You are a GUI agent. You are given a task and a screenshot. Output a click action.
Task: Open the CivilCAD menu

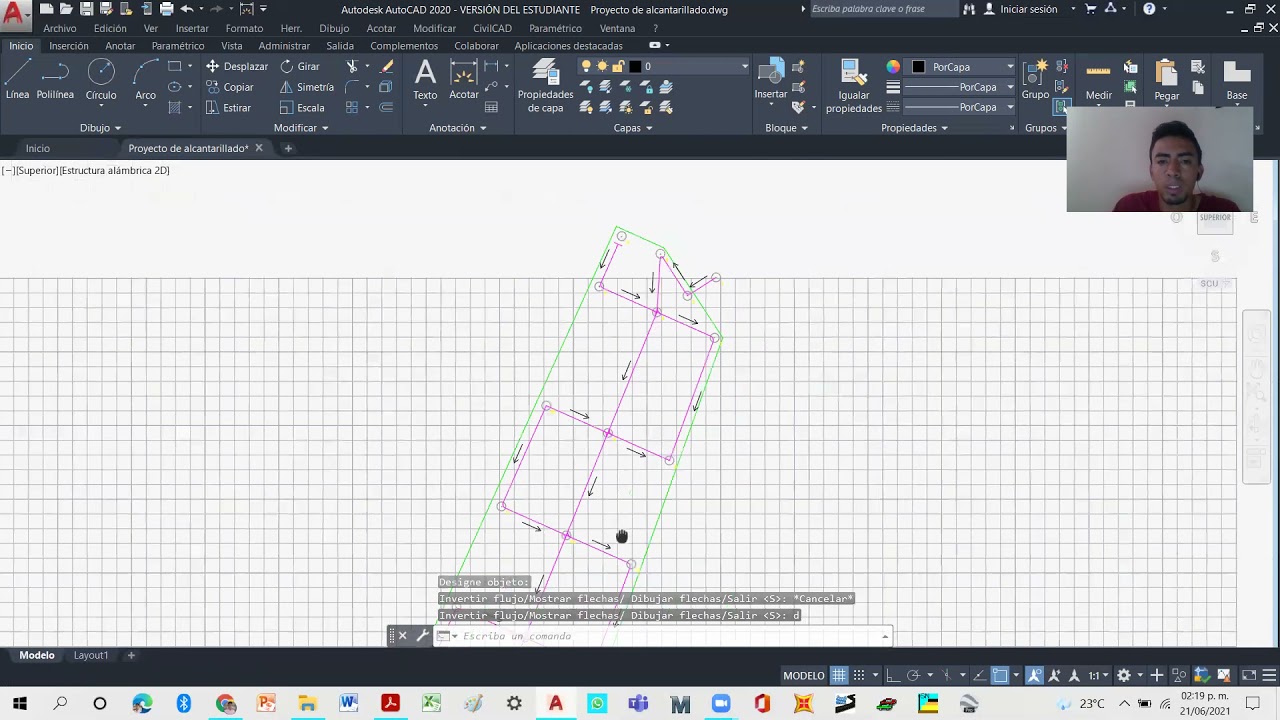492,28
